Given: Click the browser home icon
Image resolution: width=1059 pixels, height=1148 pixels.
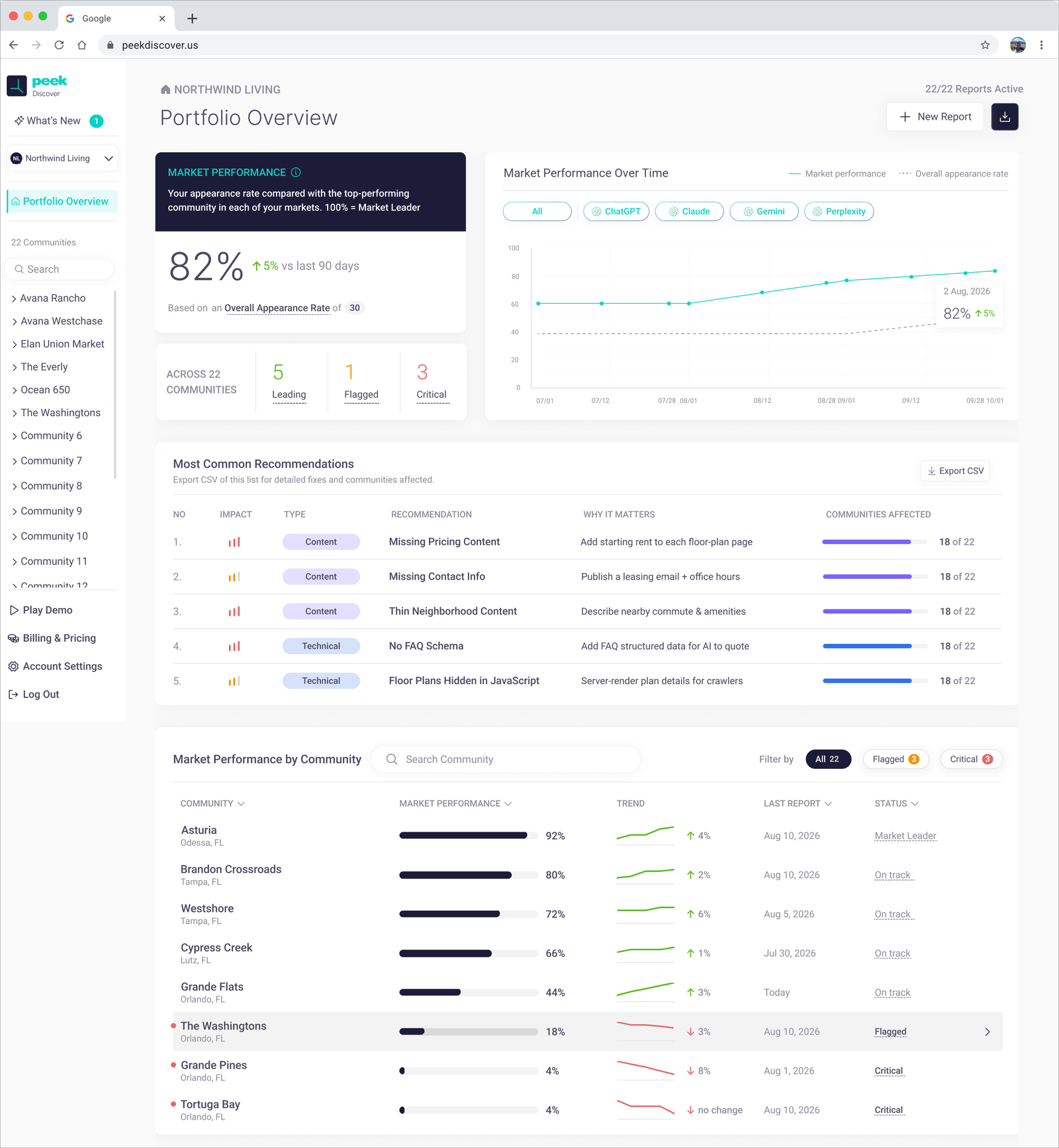Looking at the screenshot, I should (81, 45).
